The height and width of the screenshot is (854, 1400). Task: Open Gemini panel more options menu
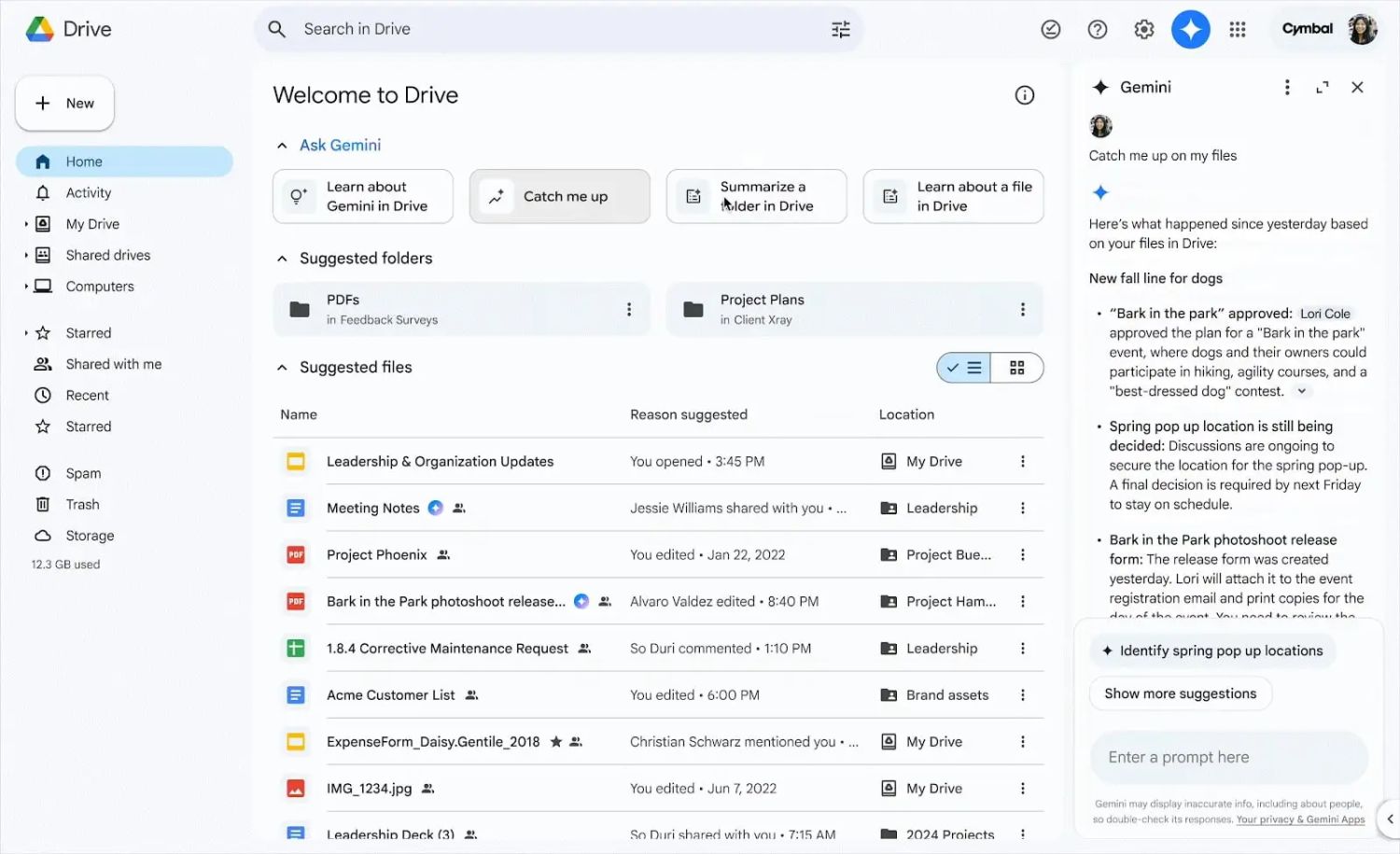[x=1287, y=88]
